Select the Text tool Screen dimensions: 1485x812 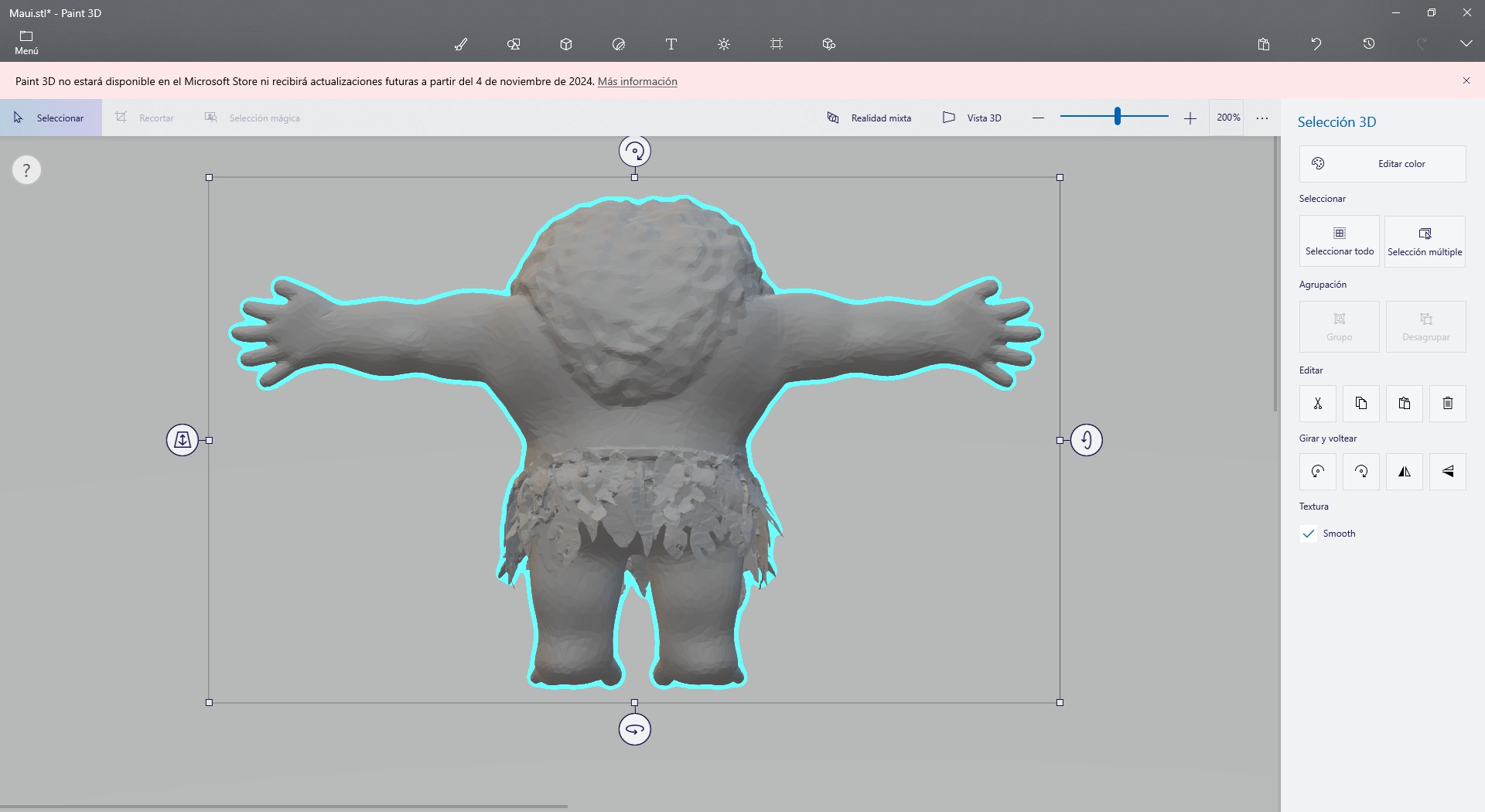[x=671, y=44]
